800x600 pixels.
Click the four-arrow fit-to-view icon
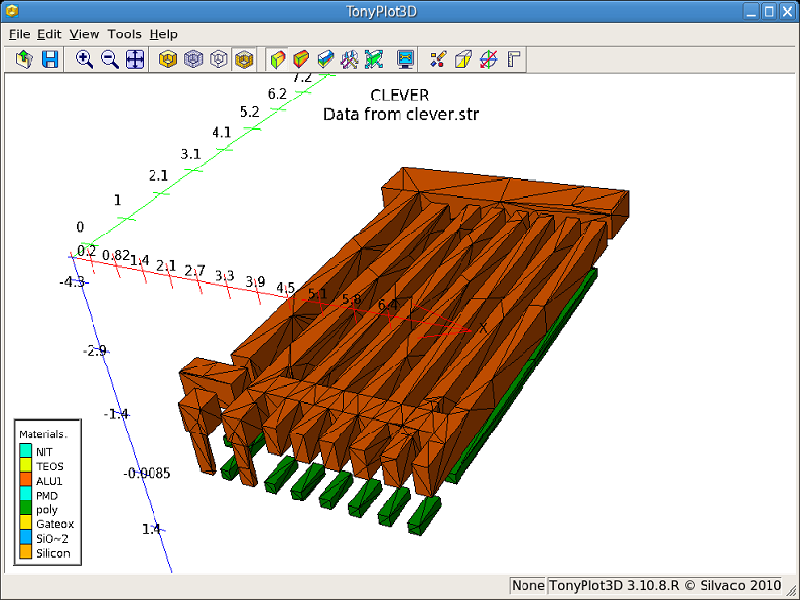(x=135, y=59)
